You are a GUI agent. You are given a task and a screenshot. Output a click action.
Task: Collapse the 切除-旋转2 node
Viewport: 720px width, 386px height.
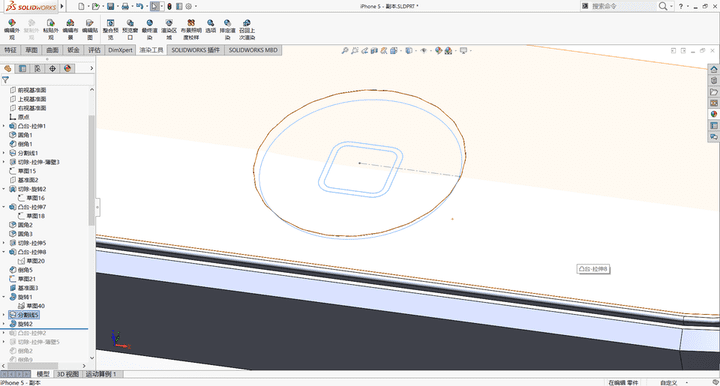click(x=4, y=189)
